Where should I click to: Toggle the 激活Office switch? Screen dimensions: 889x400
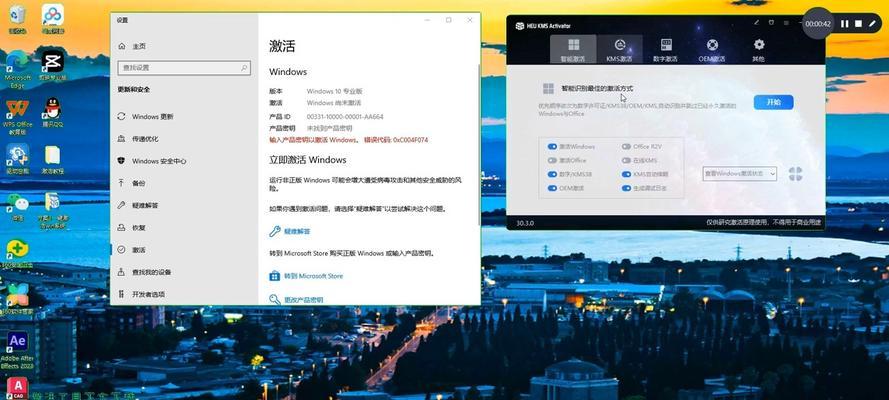point(552,160)
